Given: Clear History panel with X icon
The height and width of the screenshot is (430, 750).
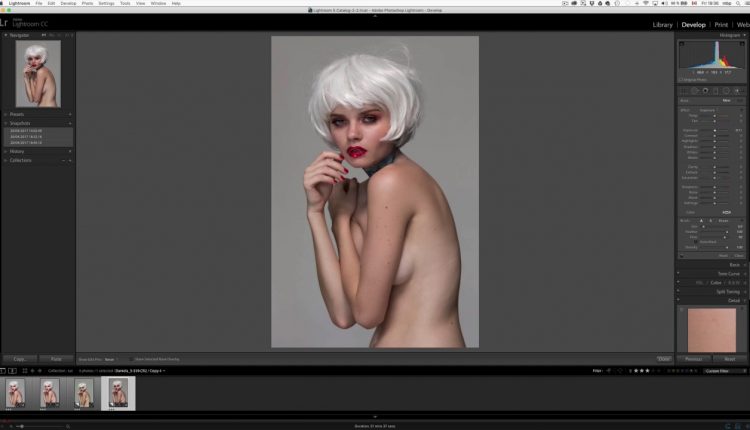Looking at the screenshot, I should click(70, 151).
